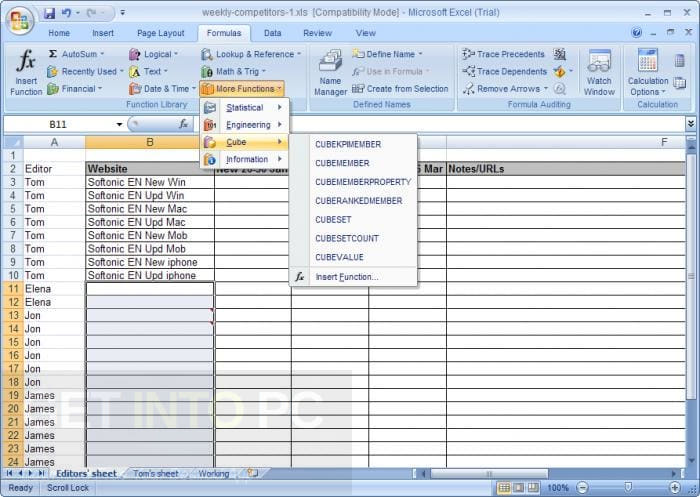
Task: Select Page Layout view in status bar
Action: (519, 488)
